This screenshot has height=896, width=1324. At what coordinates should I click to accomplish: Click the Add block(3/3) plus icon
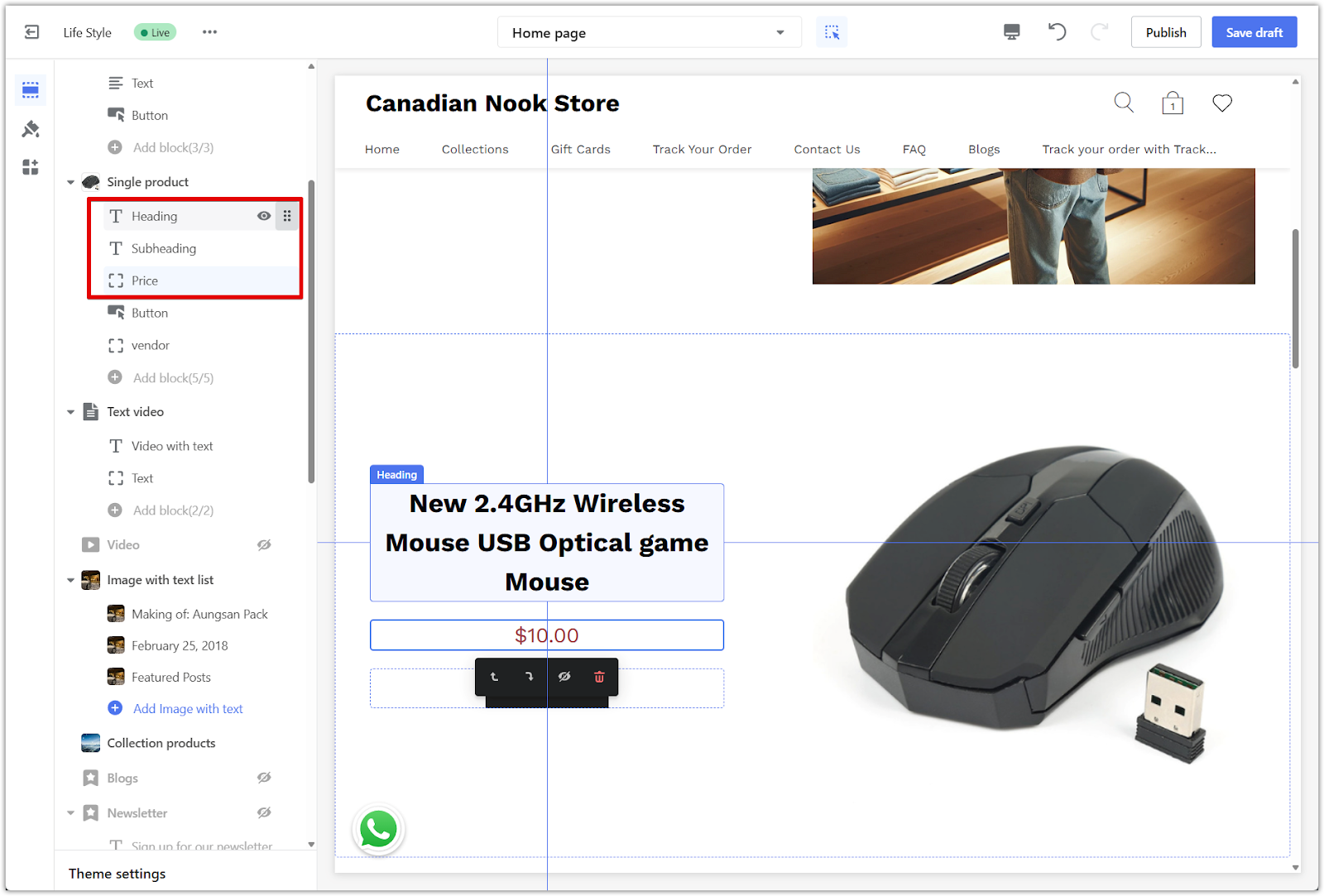(115, 147)
